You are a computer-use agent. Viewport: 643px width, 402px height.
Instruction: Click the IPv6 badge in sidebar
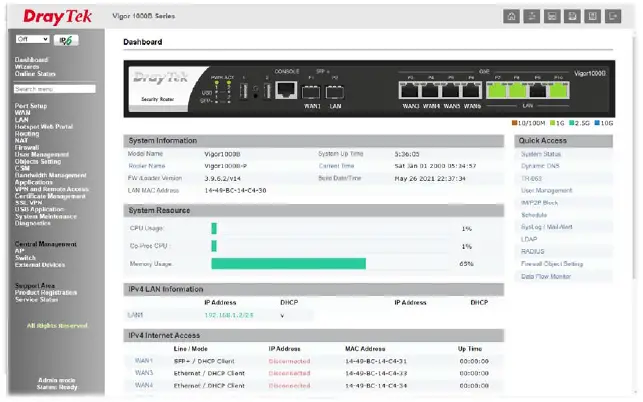tap(66, 40)
